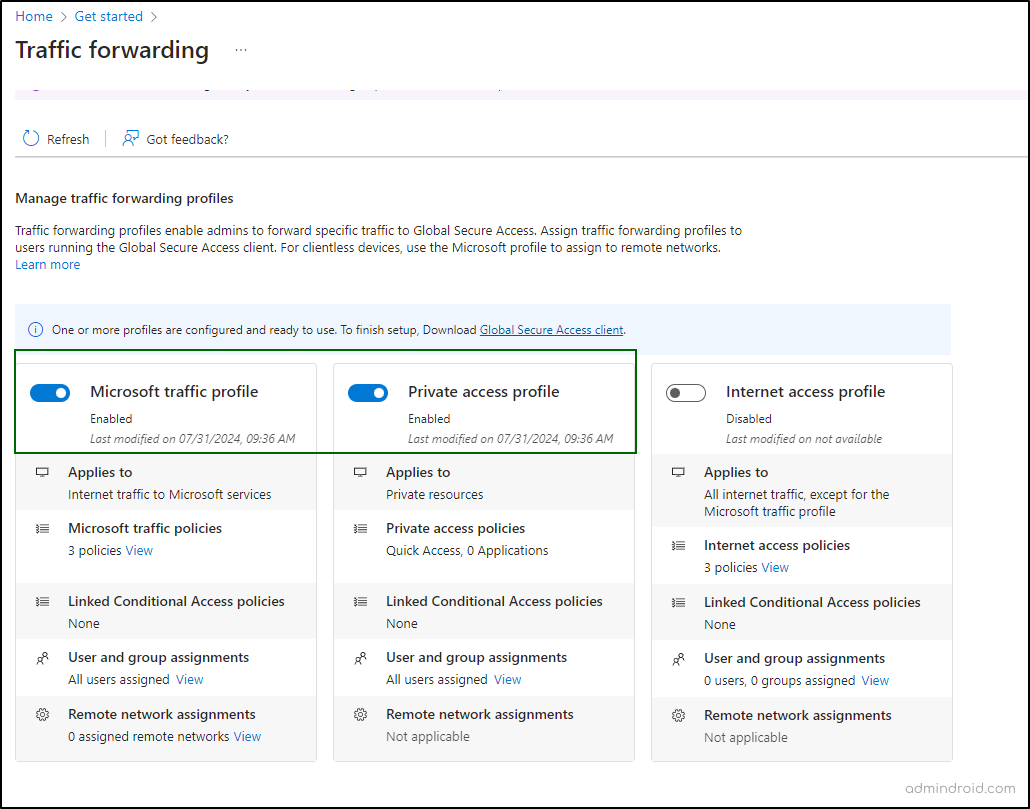Viewport: 1030px width, 809px height.
Task: Click the monitor icon beside Internet traffic to Microsoft services
Action: (x=42, y=472)
